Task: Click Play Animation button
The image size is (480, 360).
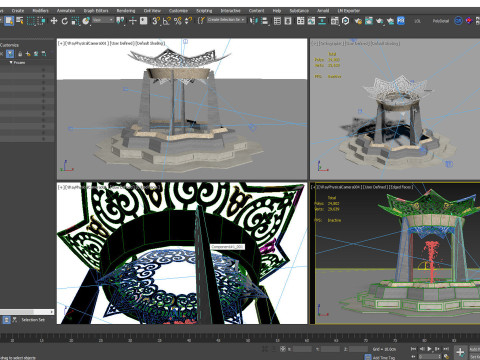Action: 429,349
